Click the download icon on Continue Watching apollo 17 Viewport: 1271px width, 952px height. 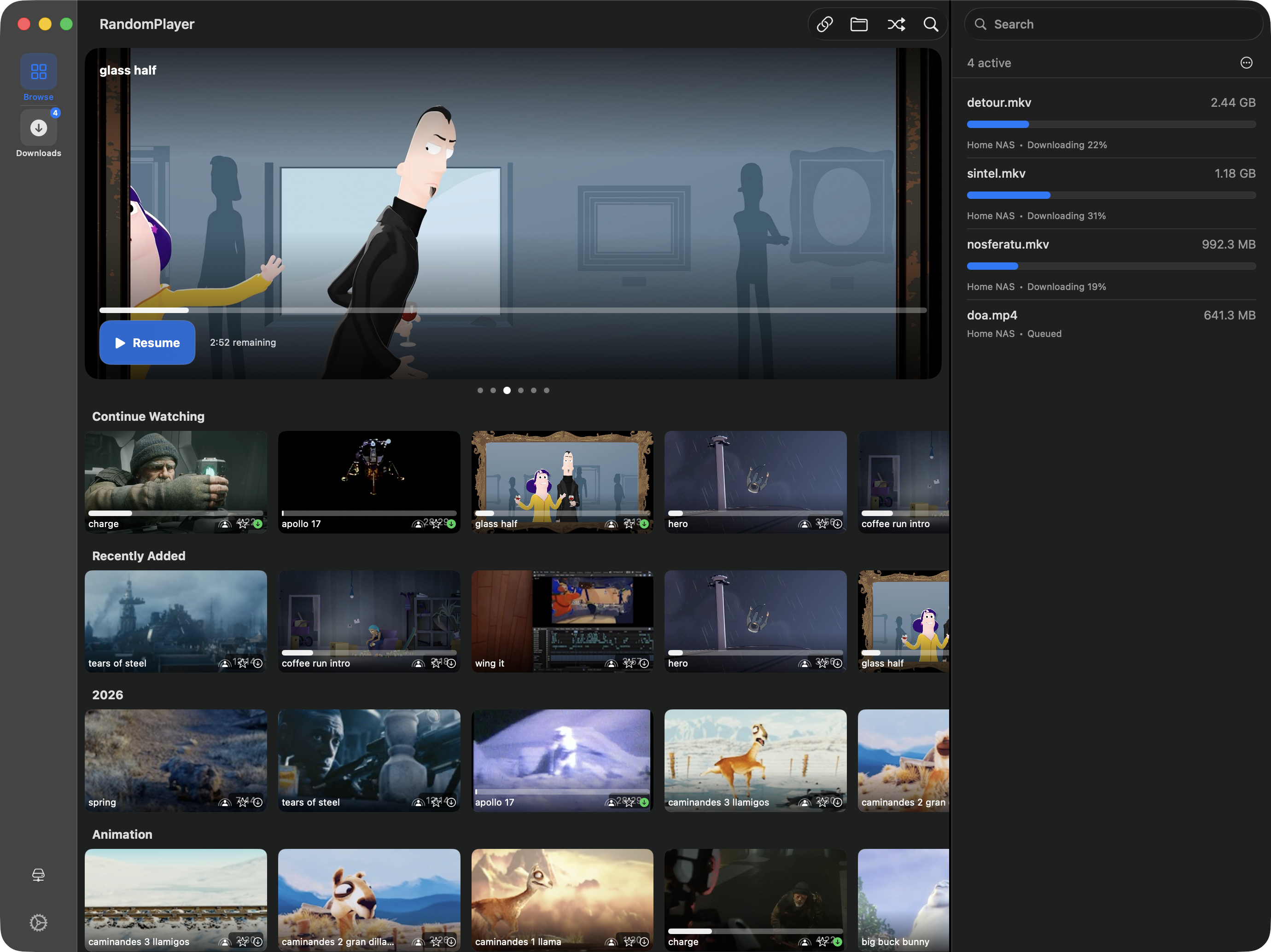[x=451, y=524]
